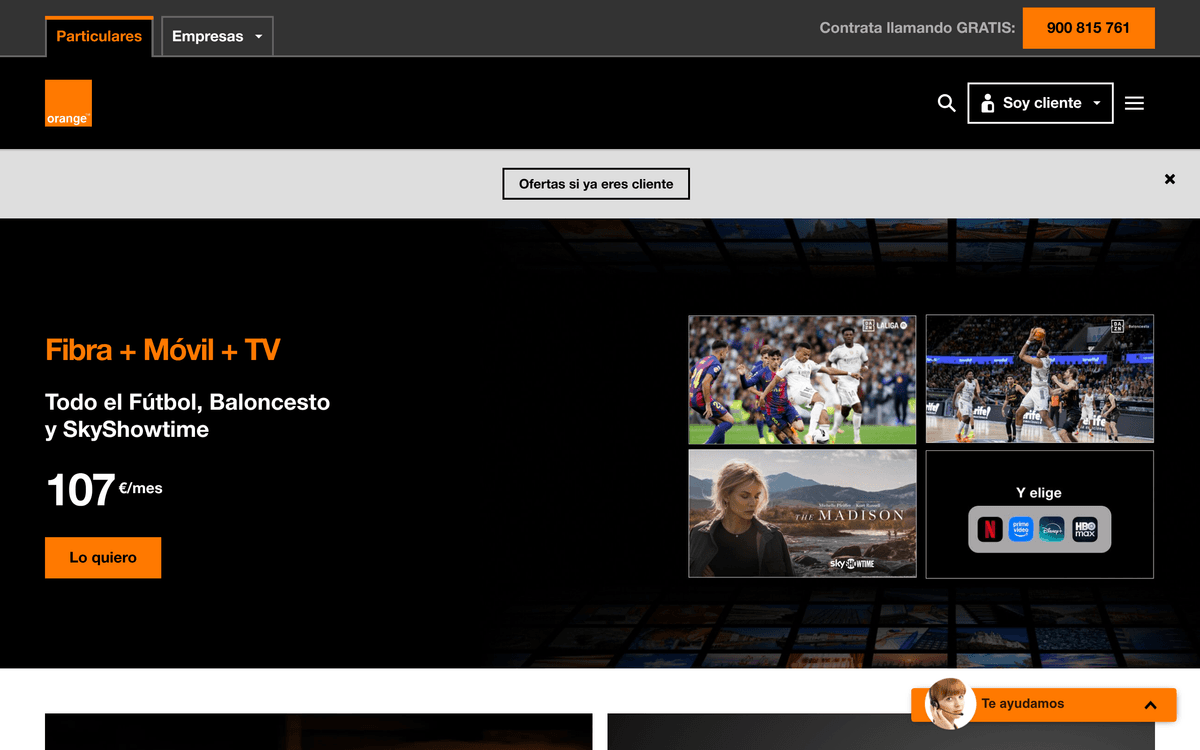Click the Prime Video icon

[x=1020, y=529]
